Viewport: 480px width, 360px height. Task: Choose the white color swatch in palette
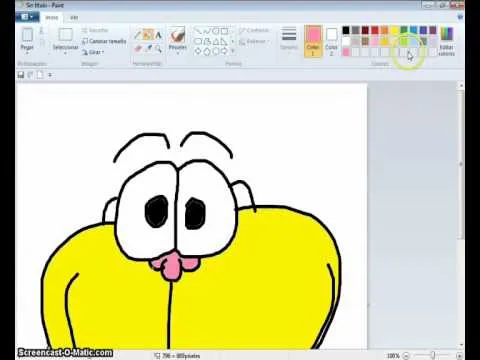click(x=346, y=41)
